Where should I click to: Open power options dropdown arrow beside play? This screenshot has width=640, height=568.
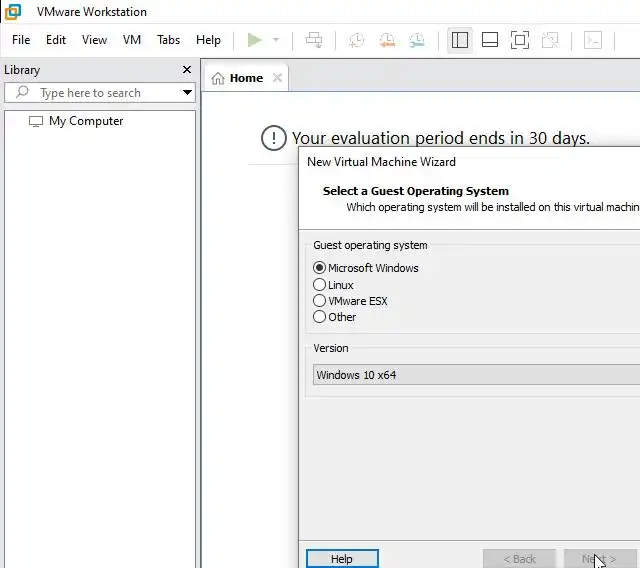pyautogui.click(x=276, y=40)
